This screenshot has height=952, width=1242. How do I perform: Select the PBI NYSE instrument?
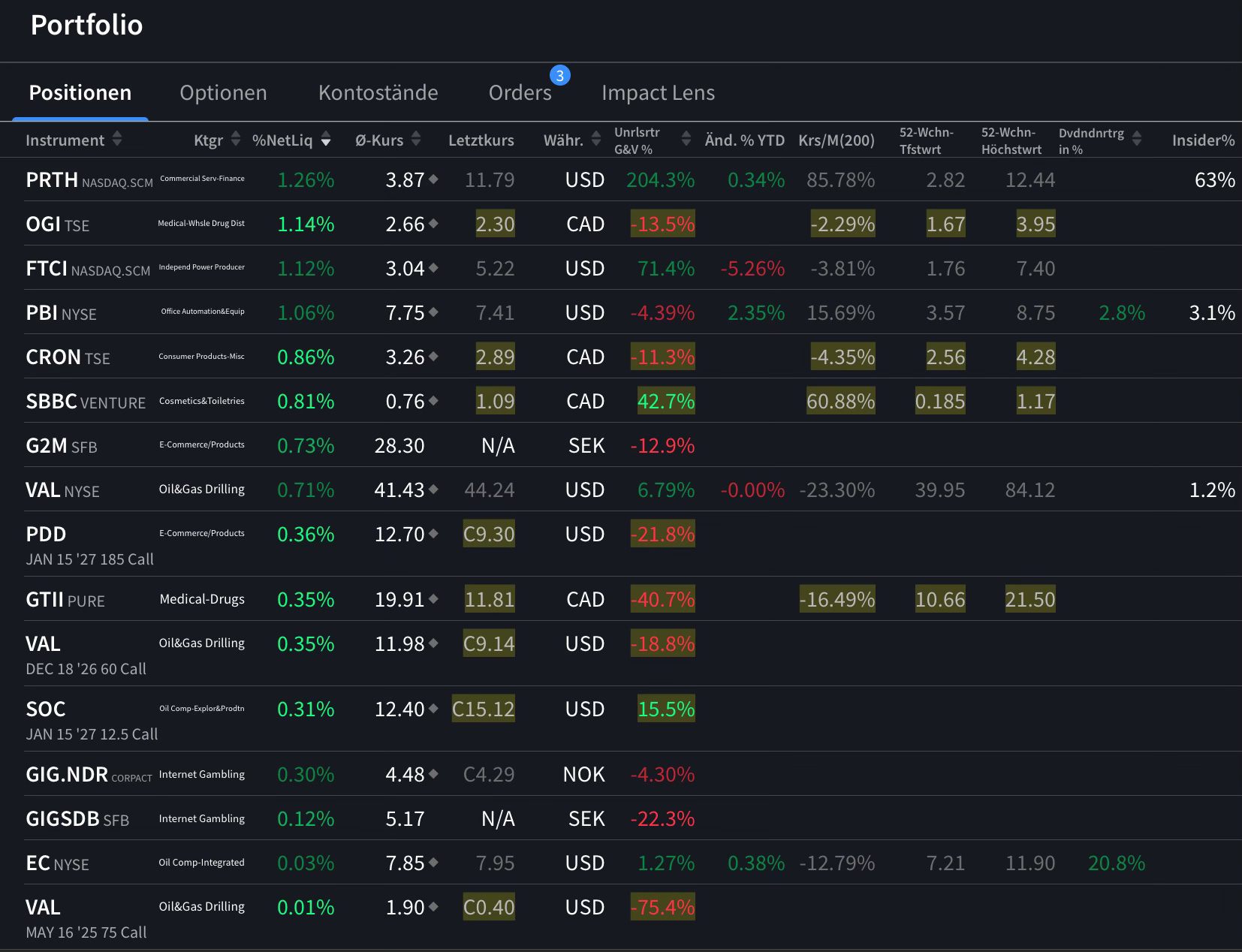tap(61, 313)
